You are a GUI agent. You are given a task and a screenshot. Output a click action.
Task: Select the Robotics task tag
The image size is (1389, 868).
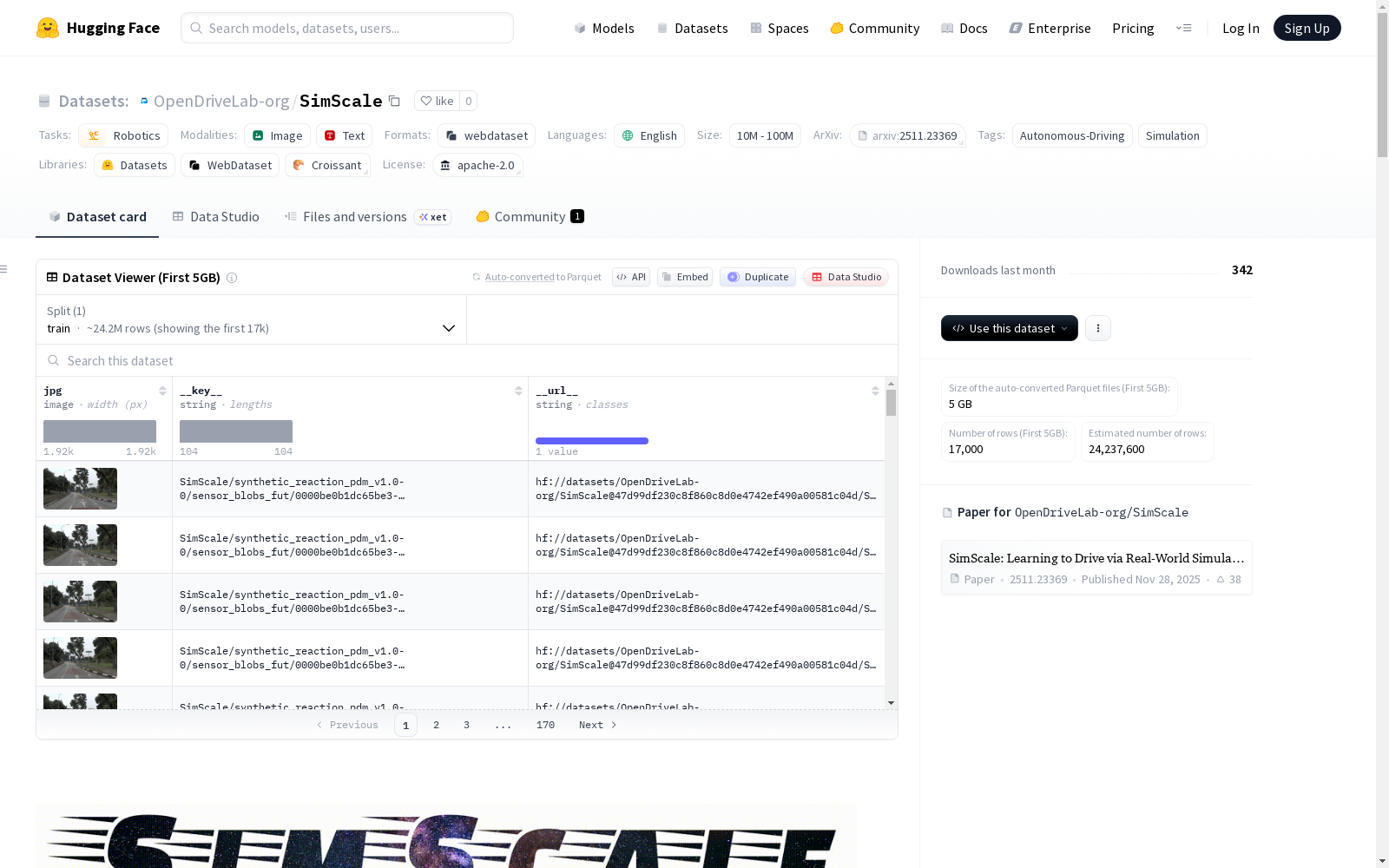point(122,135)
